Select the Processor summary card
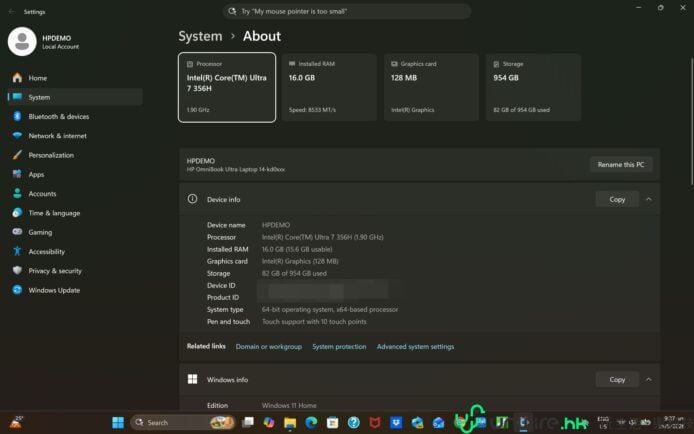Screen dimensions: 694x434 pyautogui.click(x=227, y=87)
